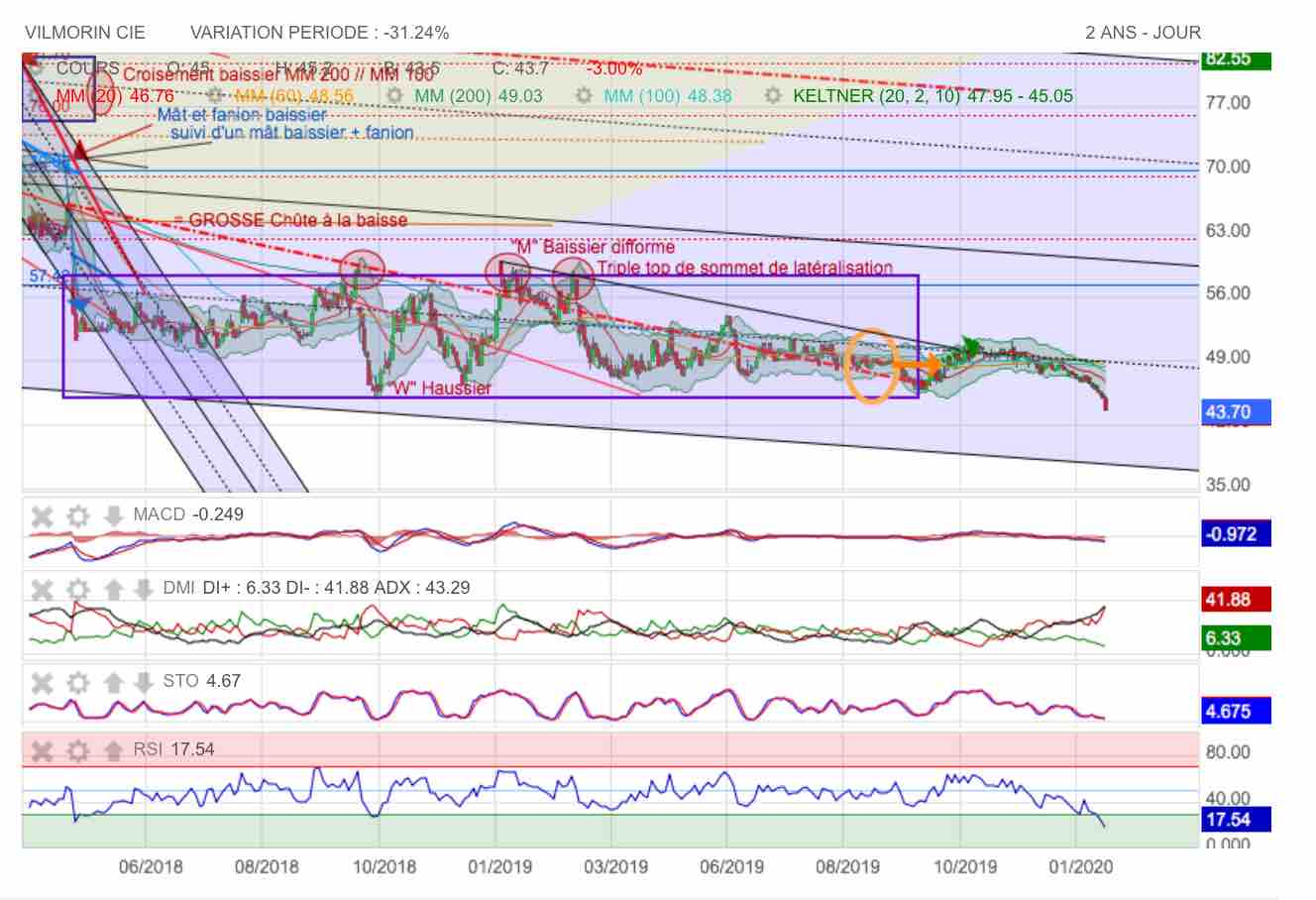1316x900 pixels.
Task: Click the STO 4.67 label
Action: click(201, 681)
